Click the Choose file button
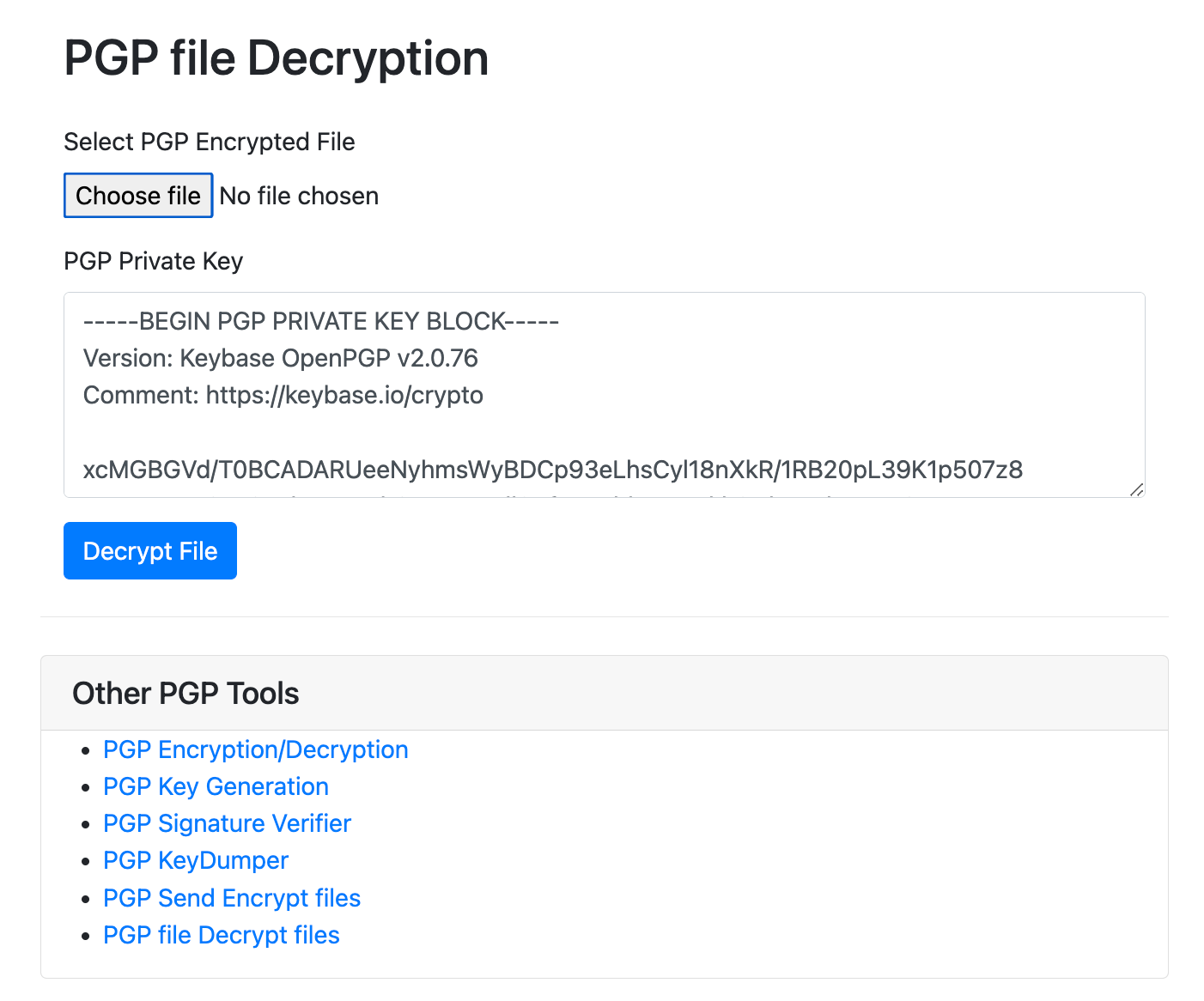Screen dimensions: 1204x1001 pyautogui.click(x=138, y=196)
